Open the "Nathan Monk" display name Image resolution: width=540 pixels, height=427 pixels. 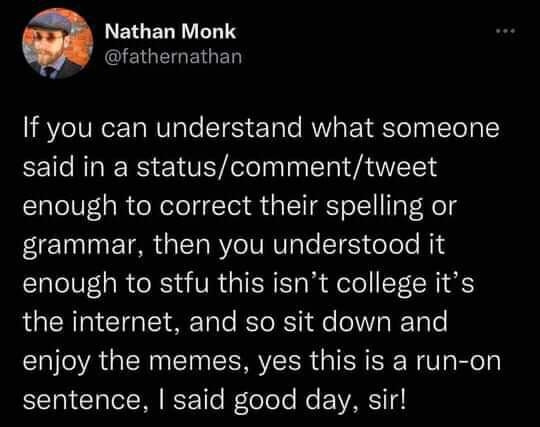[170, 32]
